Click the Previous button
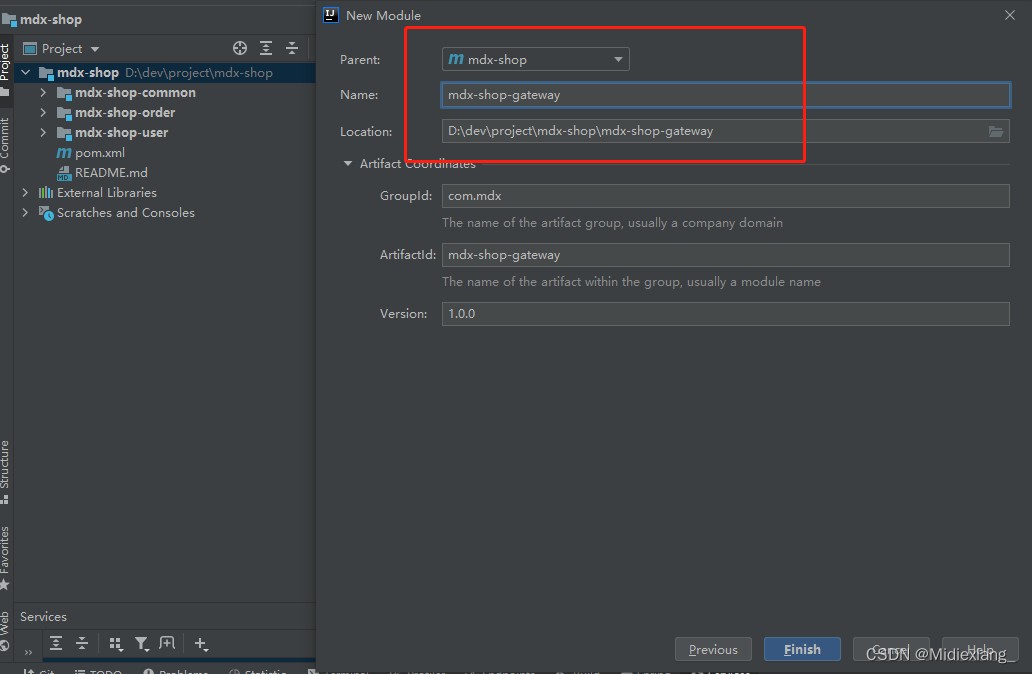 [x=713, y=649]
